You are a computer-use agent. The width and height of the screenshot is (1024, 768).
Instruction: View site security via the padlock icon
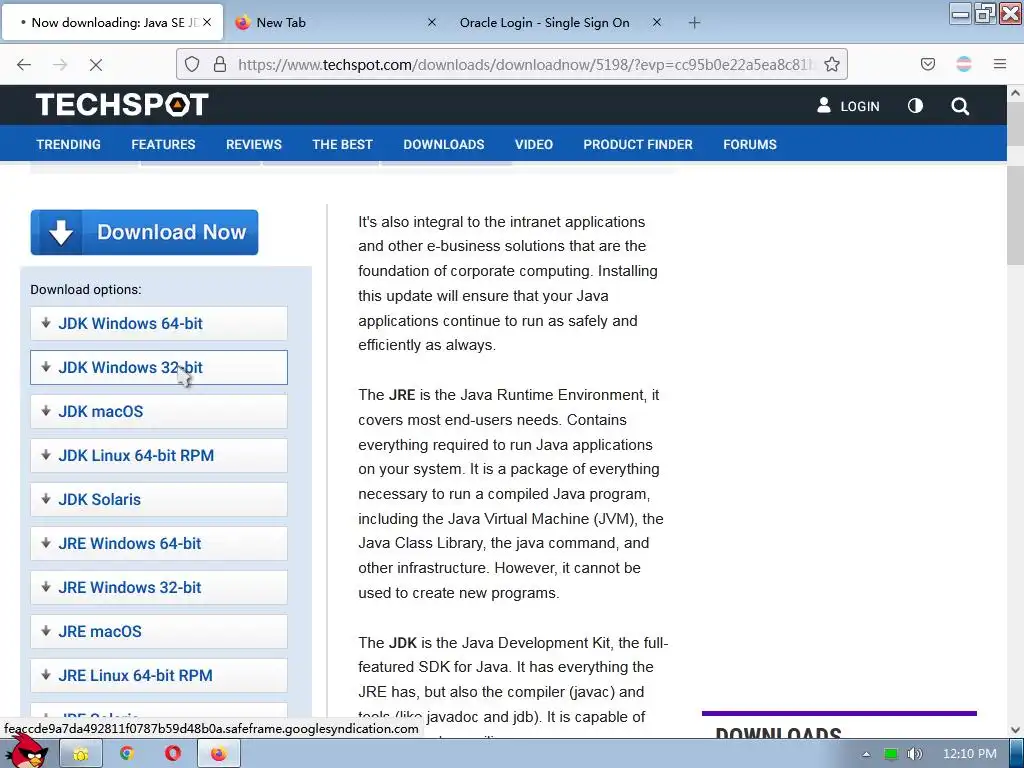point(220,64)
